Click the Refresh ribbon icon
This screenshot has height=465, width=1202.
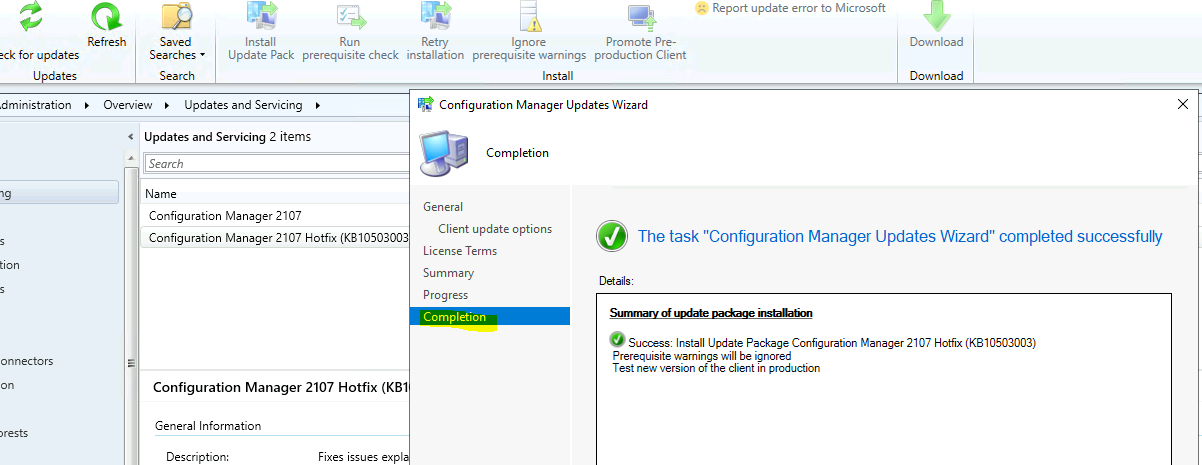[x=106, y=17]
